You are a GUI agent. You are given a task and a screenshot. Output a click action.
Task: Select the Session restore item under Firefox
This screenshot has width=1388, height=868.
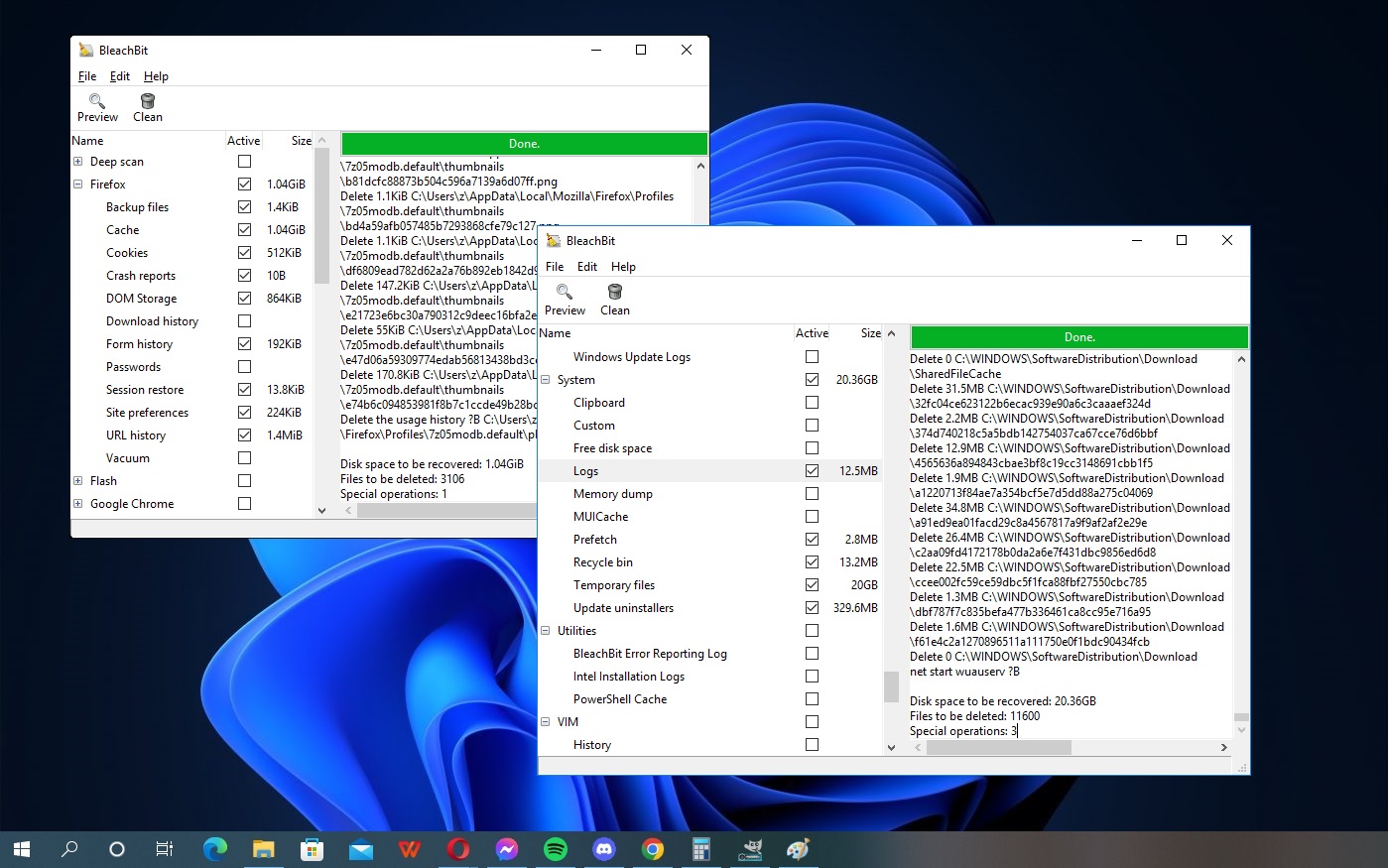[x=145, y=390]
